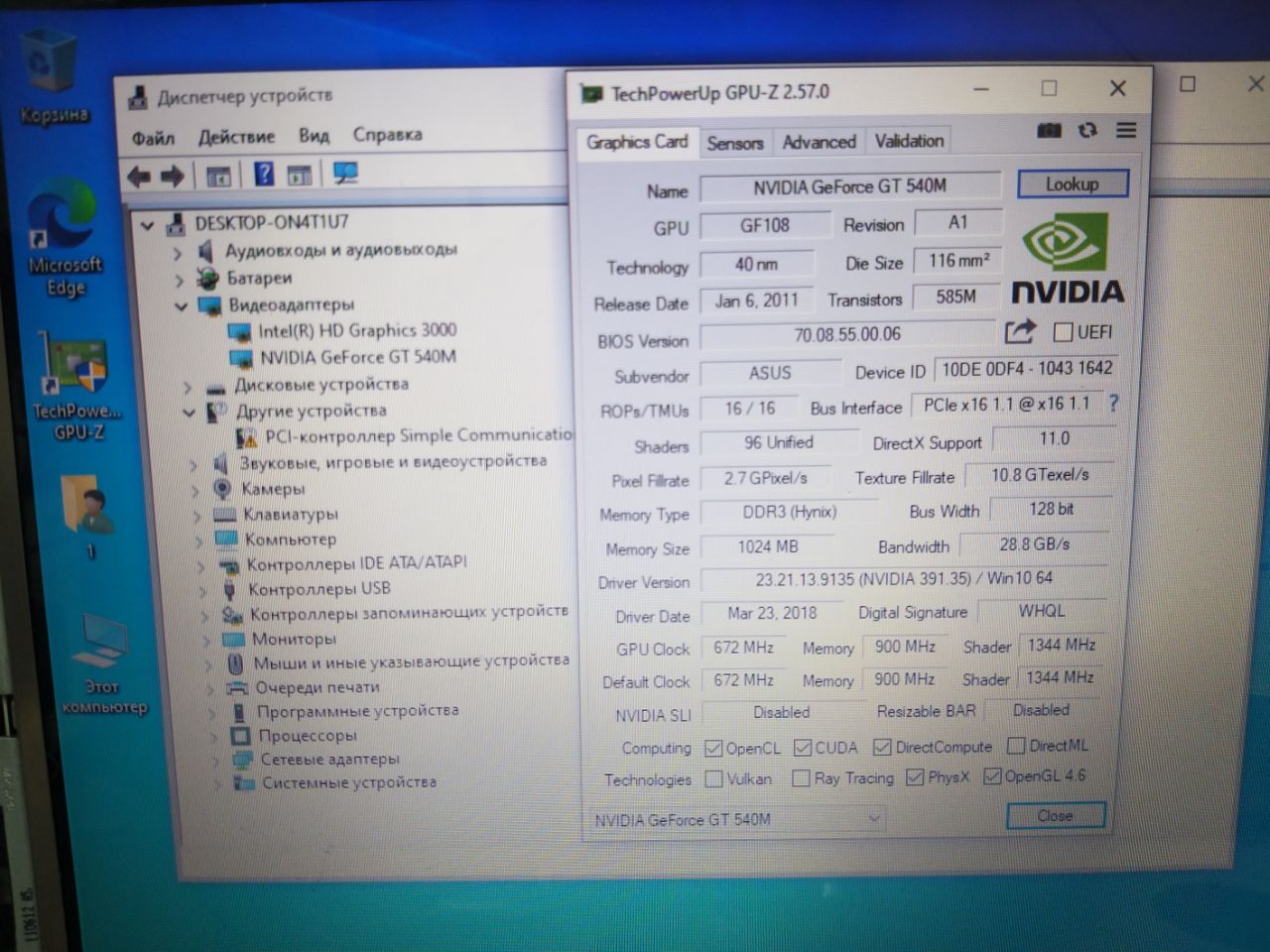This screenshot has width=1270, height=952.
Task: Select the Сетевые адаптеры category
Action: coord(317,759)
